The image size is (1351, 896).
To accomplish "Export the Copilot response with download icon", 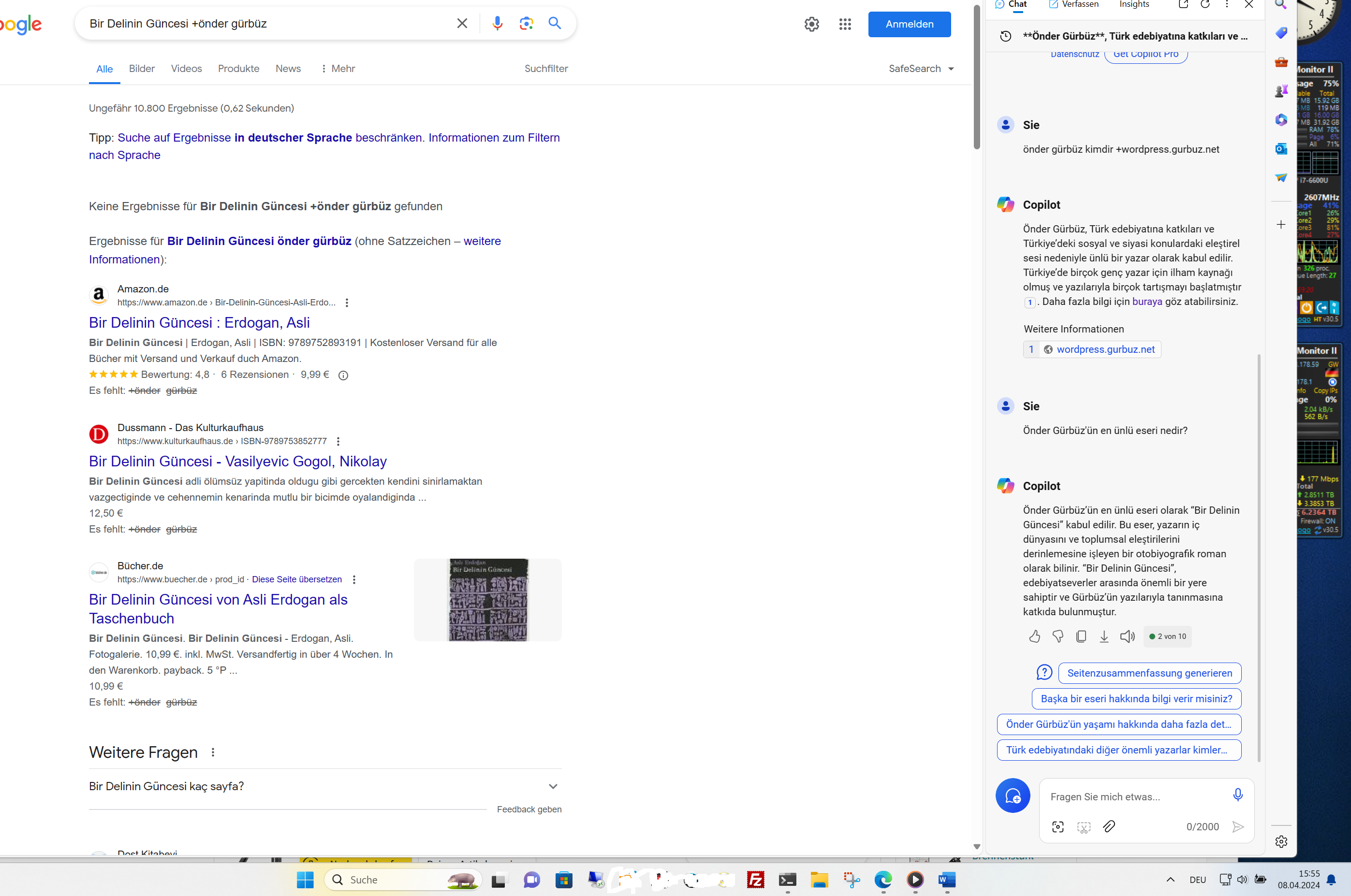I will (1104, 636).
